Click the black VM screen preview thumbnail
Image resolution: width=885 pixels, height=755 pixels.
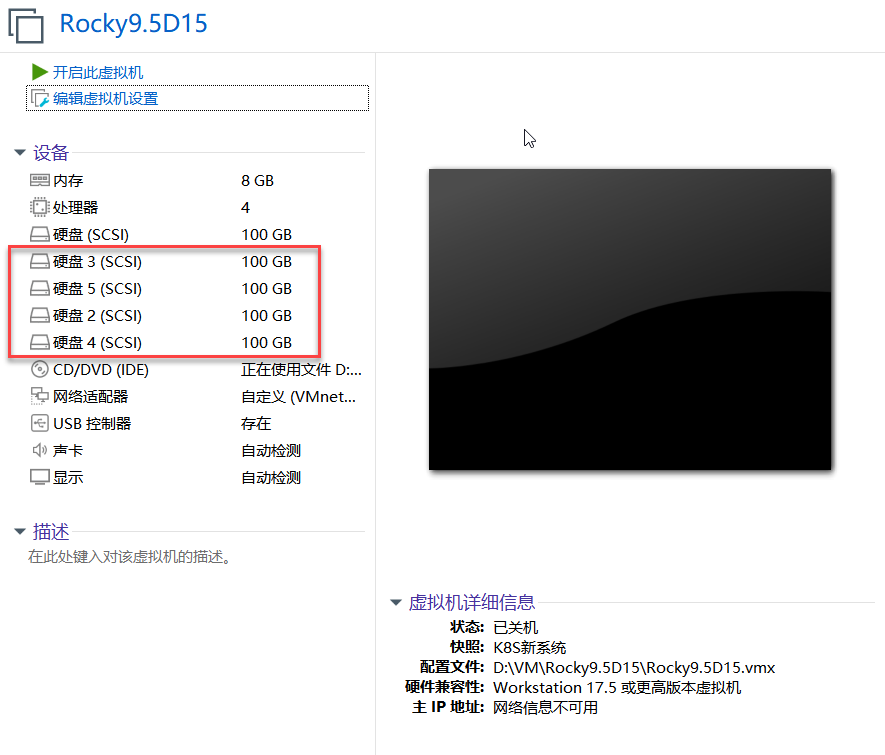coord(630,319)
